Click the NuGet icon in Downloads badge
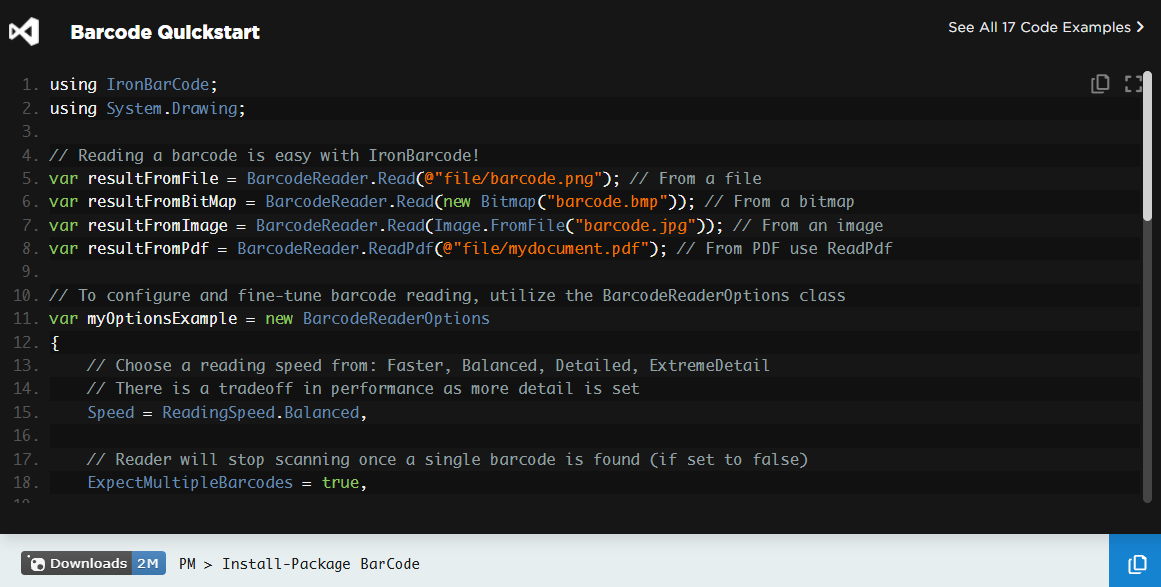The height and width of the screenshot is (587, 1161). click(x=37, y=564)
